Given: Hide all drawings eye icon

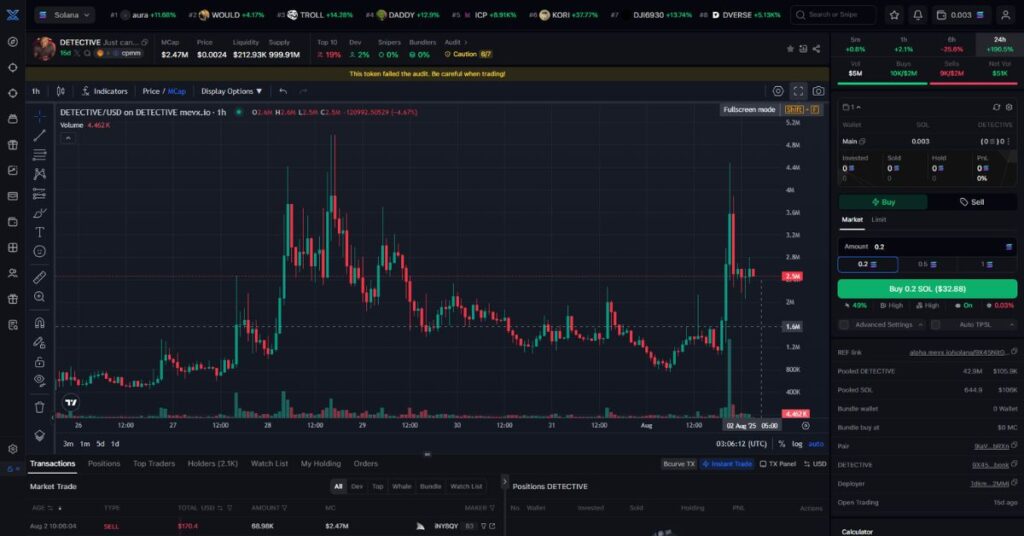Looking at the screenshot, I should coord(40,381).
